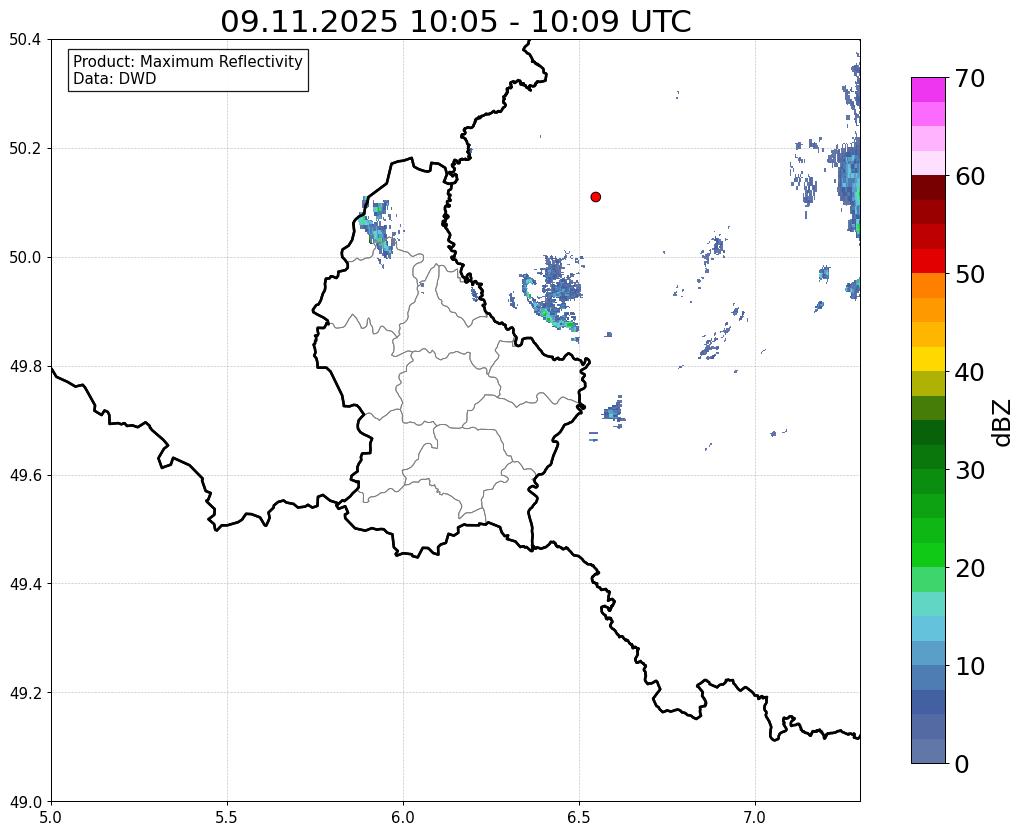The height and width of the screenshot is (834, 1023).
Task: Click the bright red 50 dBZ swatch
Action: [928, 261]
